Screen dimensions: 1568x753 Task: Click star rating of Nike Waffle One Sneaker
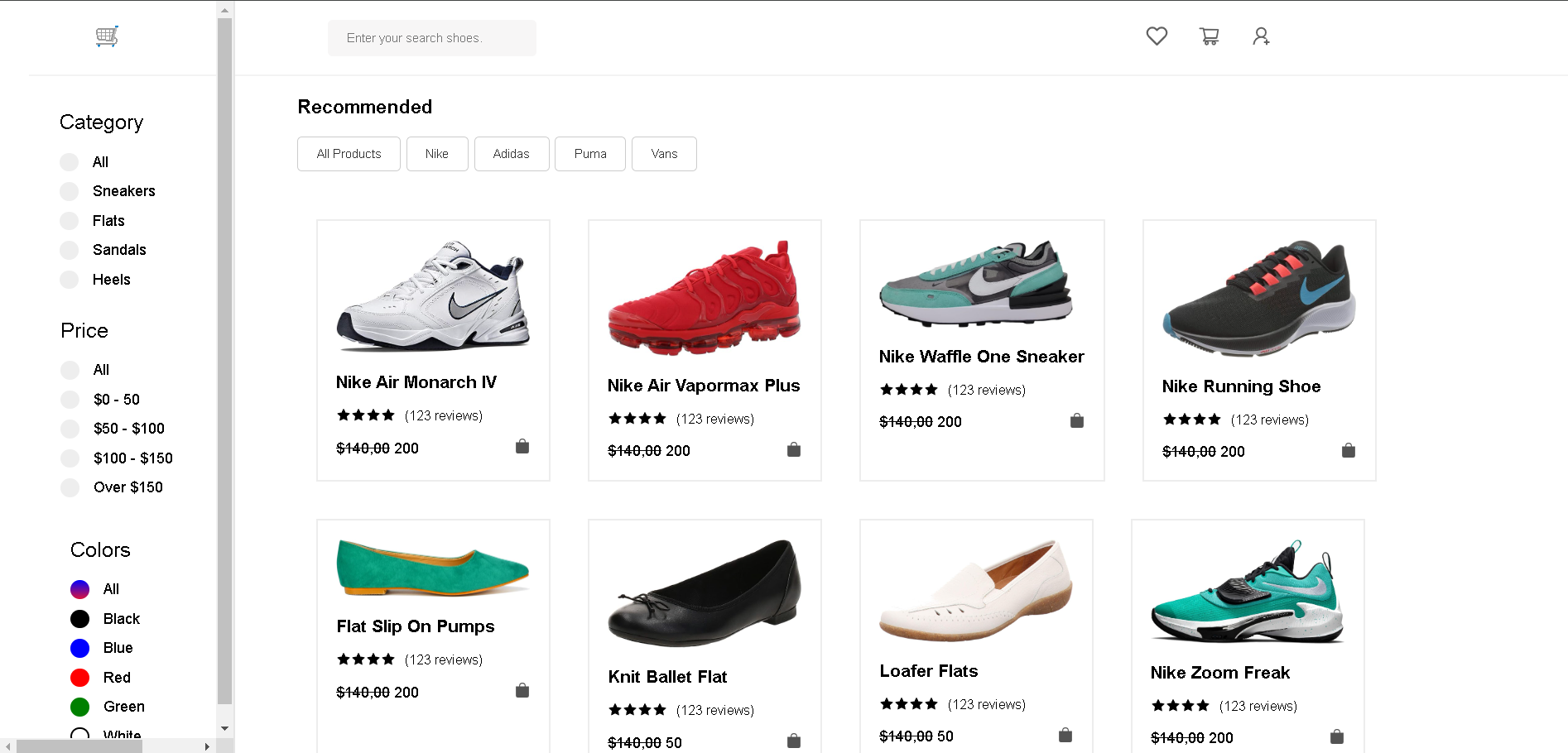tap(908, 390)
